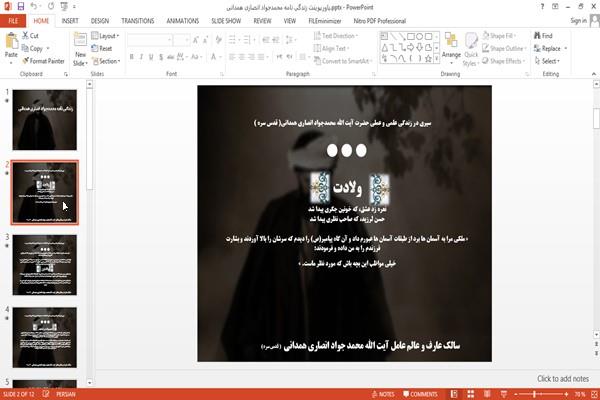Start Slide Show from status bar
The image size is (600, 400).
click(x=504, y=394)
